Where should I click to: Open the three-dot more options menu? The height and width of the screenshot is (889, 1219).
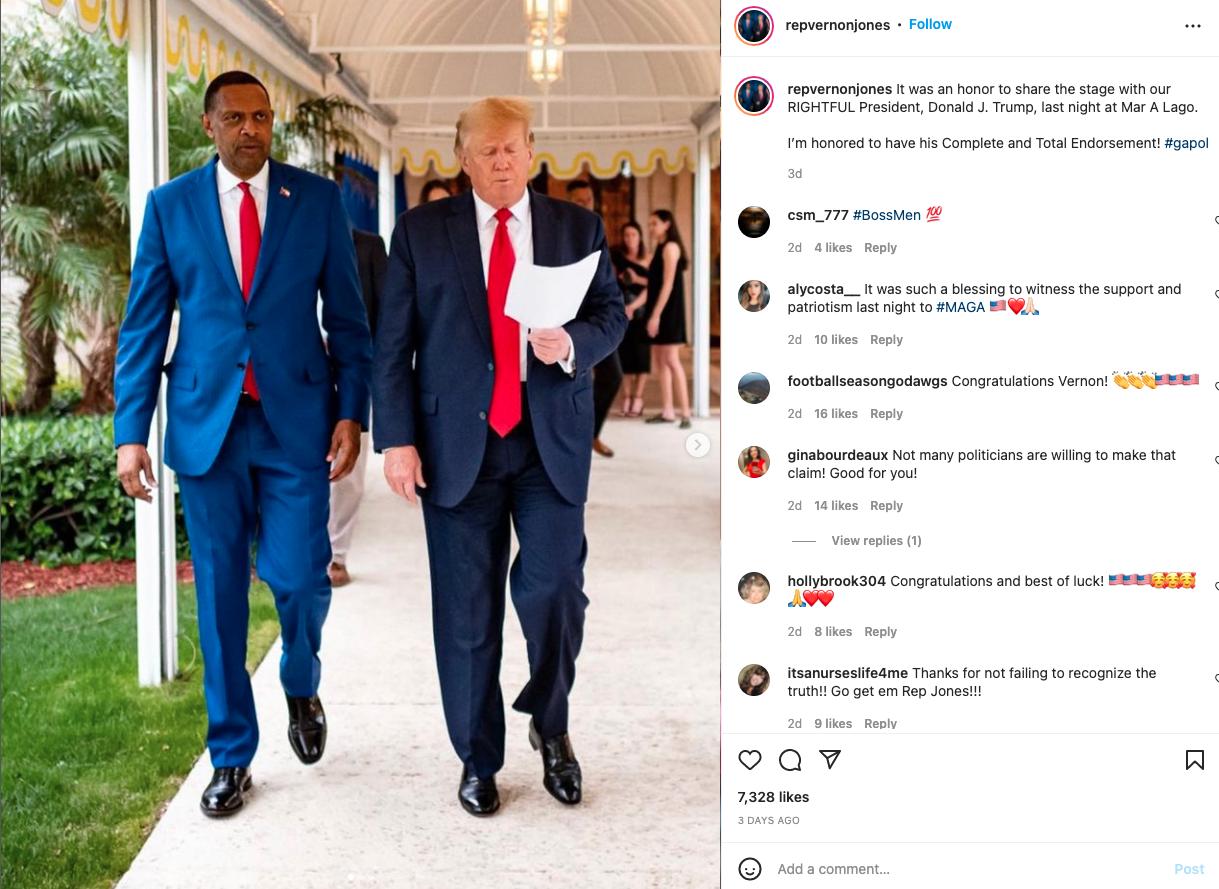(1193, 26)
